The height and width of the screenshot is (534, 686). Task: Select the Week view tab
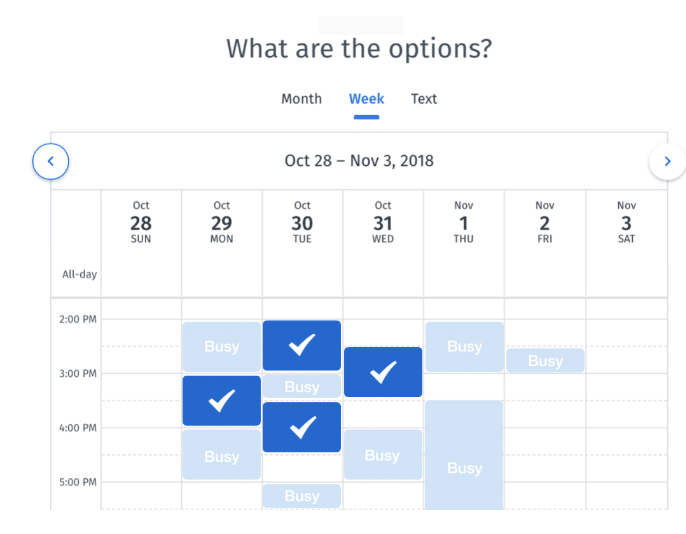point(366,99)
